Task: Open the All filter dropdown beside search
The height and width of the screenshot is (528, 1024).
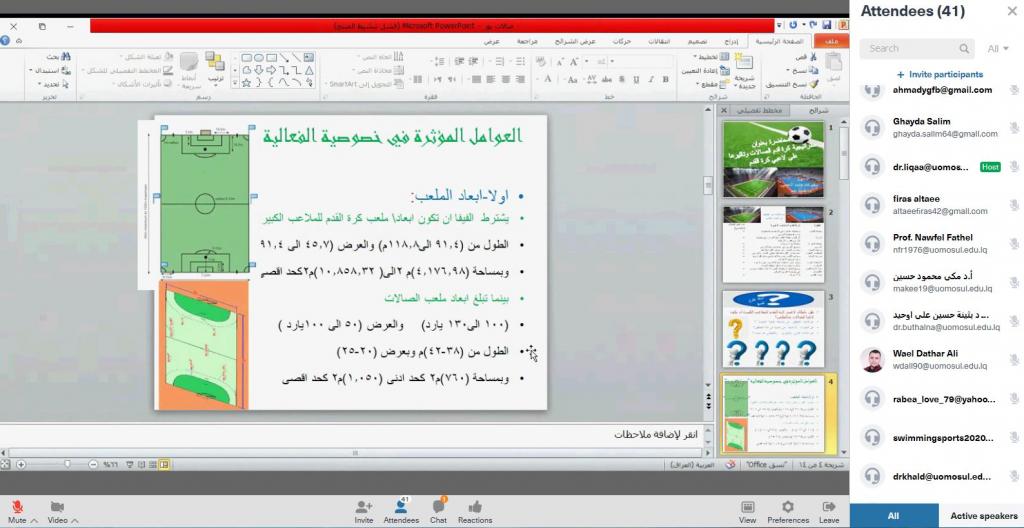Action: pyautogui.click(x=997, y=48)
